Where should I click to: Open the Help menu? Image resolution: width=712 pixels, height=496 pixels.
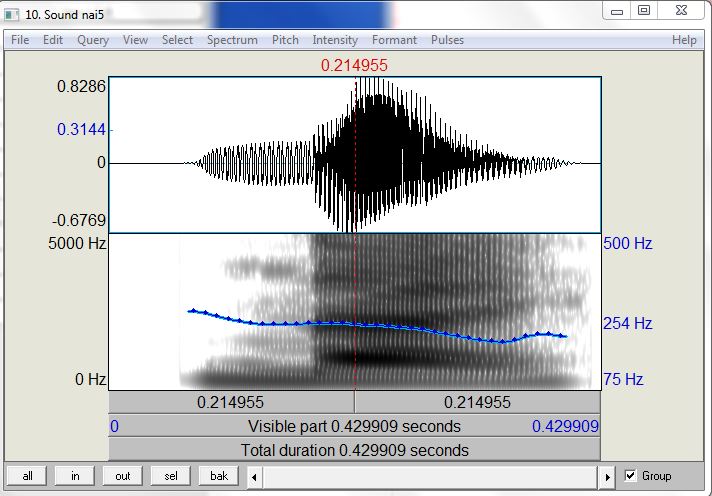click(684, 40)
